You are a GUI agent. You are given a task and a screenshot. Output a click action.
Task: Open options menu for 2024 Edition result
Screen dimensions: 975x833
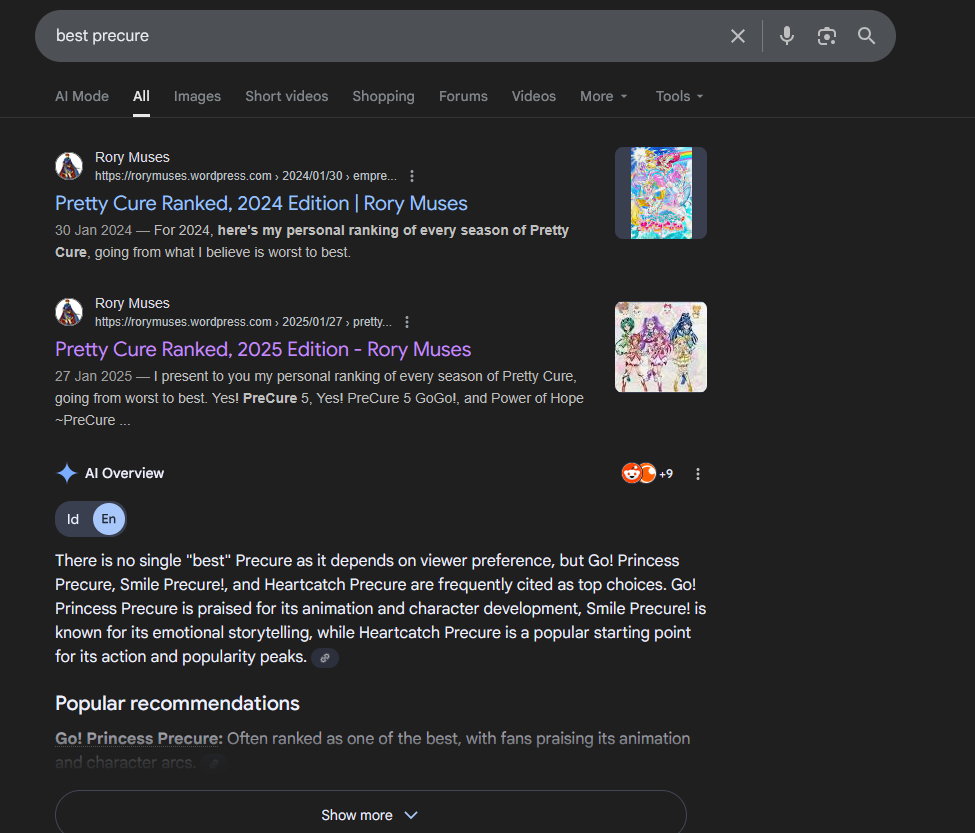point(412,176)
